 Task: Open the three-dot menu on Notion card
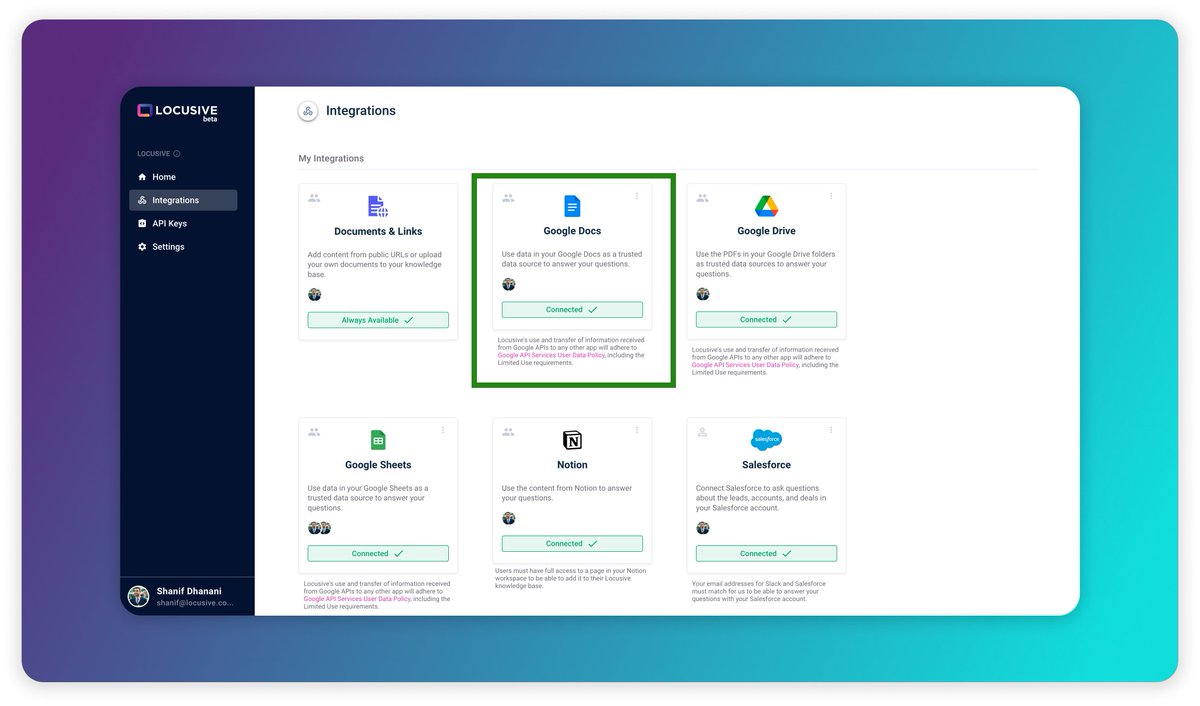click(637, 430)
